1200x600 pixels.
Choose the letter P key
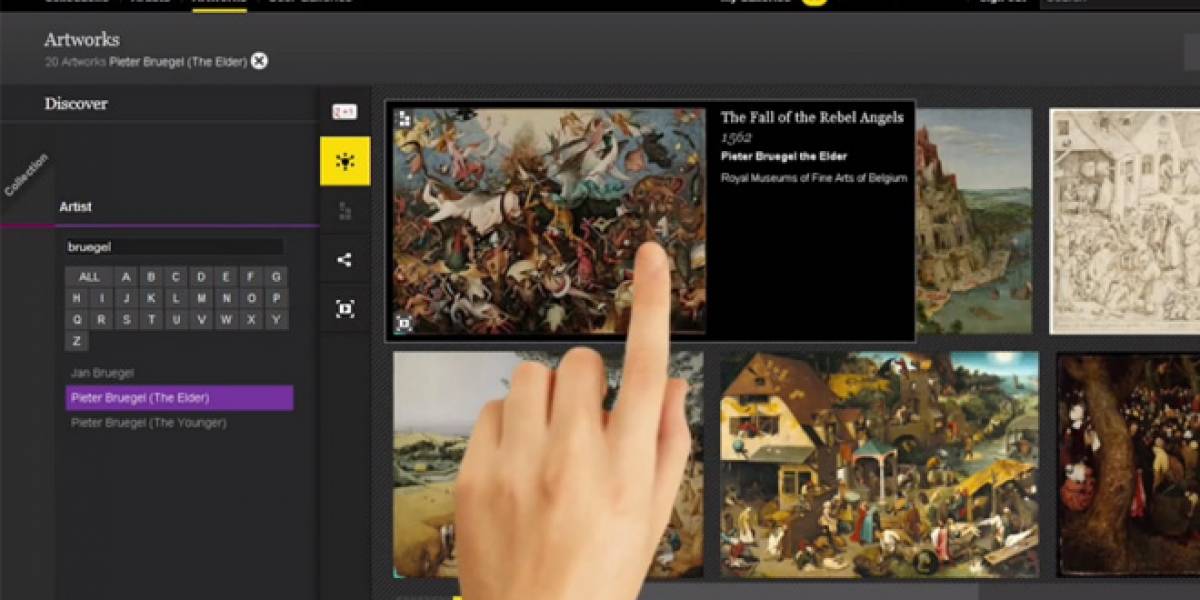coord(277,298)
